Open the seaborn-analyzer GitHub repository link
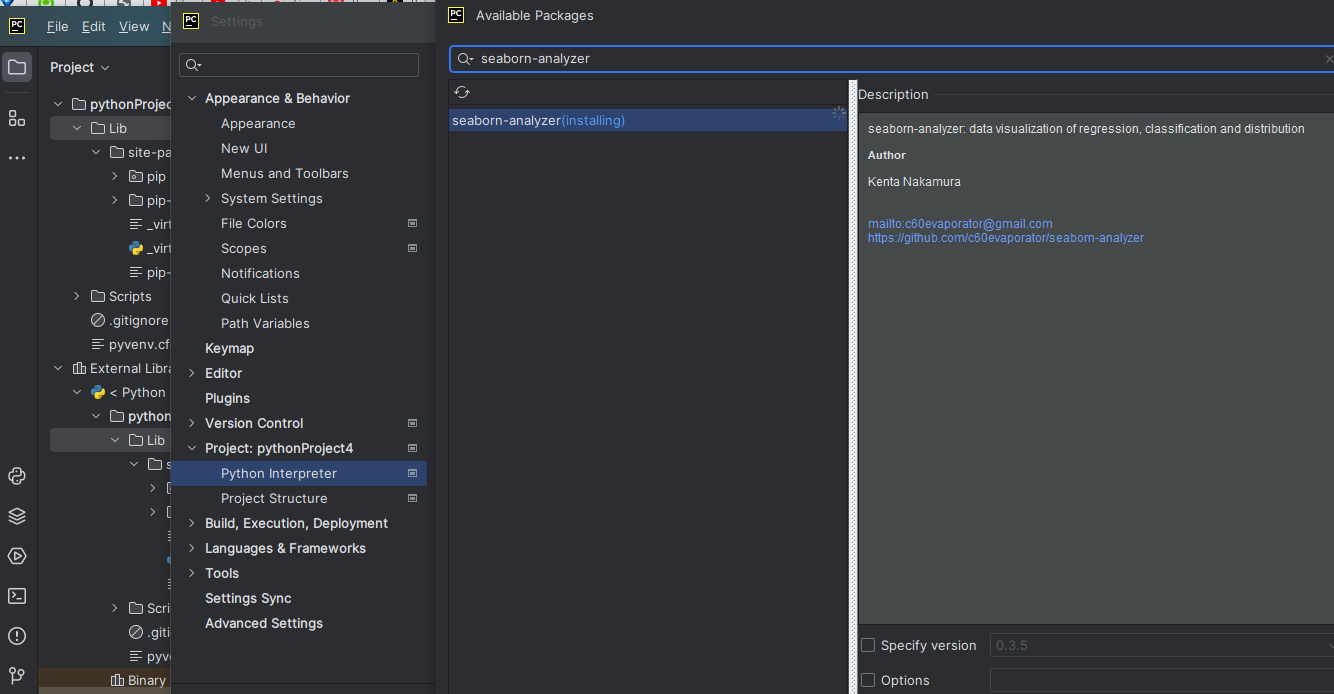 (1006, 238)
